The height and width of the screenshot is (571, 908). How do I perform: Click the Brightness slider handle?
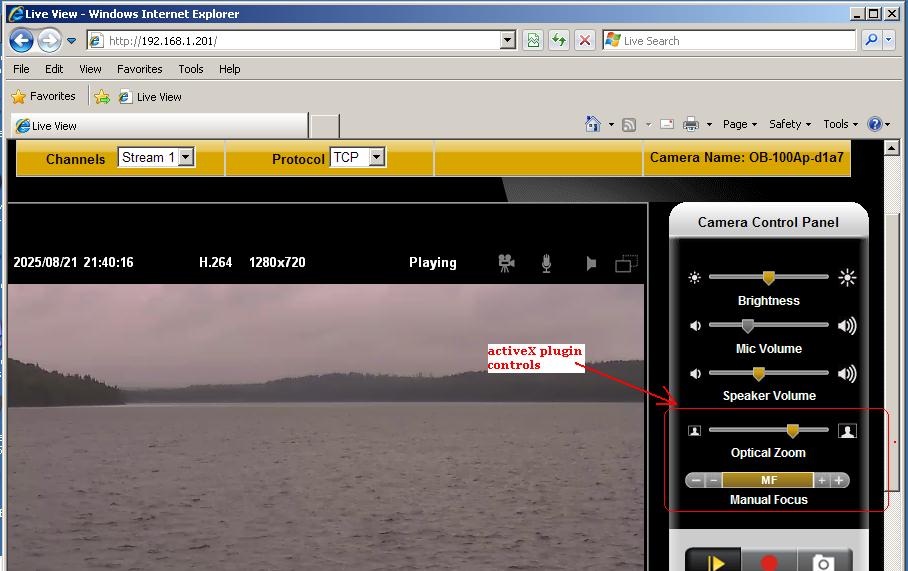768,278
